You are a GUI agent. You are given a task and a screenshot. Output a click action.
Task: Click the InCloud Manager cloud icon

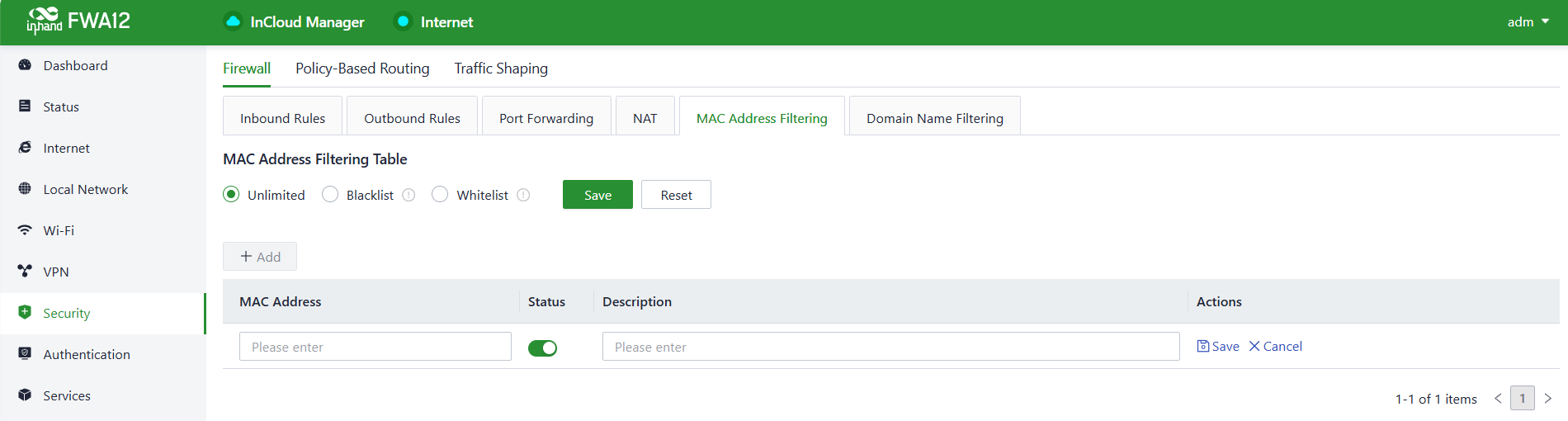pyautogui.click(x=234, y=21)
